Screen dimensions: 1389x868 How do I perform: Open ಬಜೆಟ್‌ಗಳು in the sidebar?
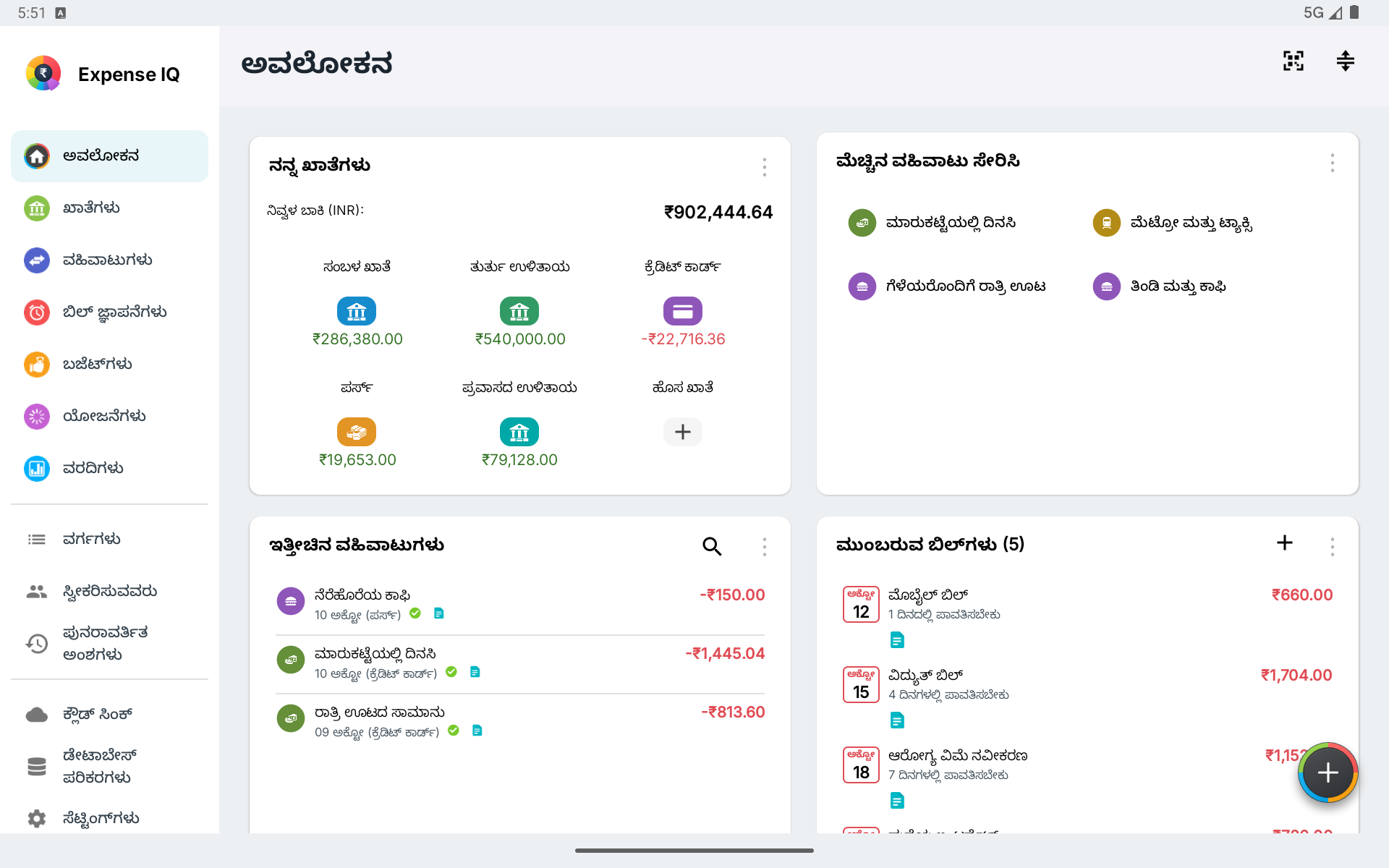point(109,365)
